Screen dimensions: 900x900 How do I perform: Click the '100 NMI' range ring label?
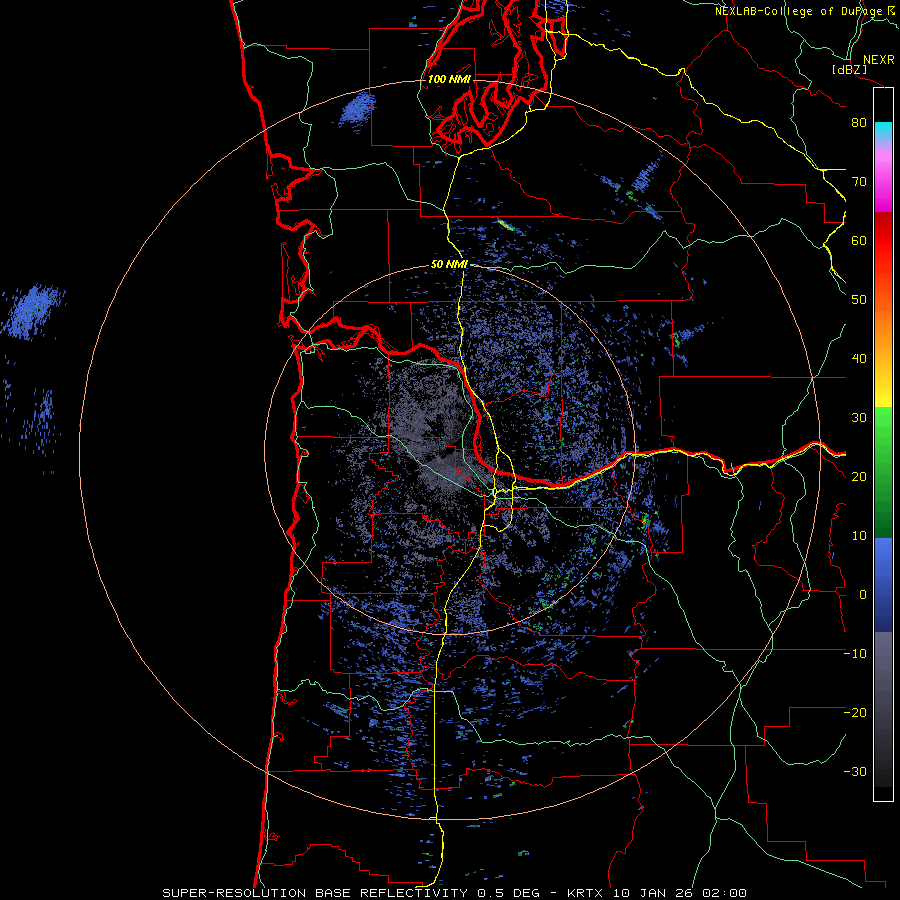pyautogui.click(x=449, y=79)
